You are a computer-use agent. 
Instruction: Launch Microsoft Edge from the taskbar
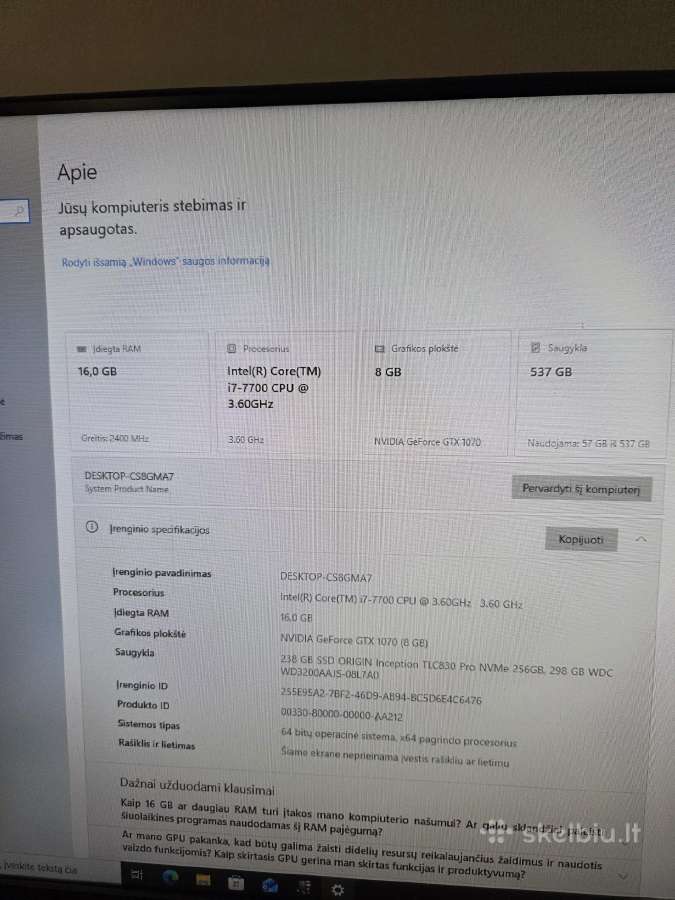point(170,877)
